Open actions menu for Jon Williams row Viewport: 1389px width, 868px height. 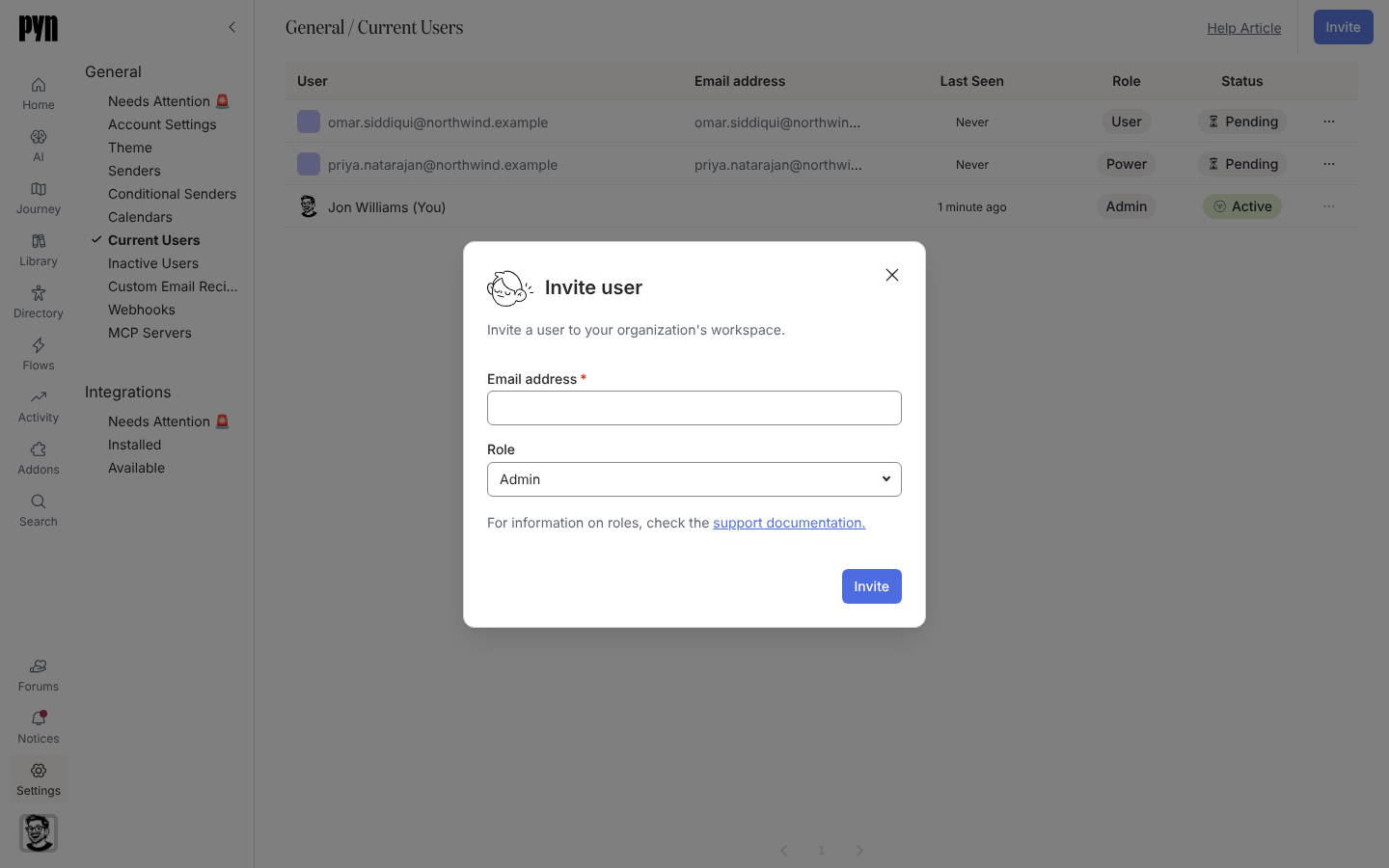point(1329,206)
